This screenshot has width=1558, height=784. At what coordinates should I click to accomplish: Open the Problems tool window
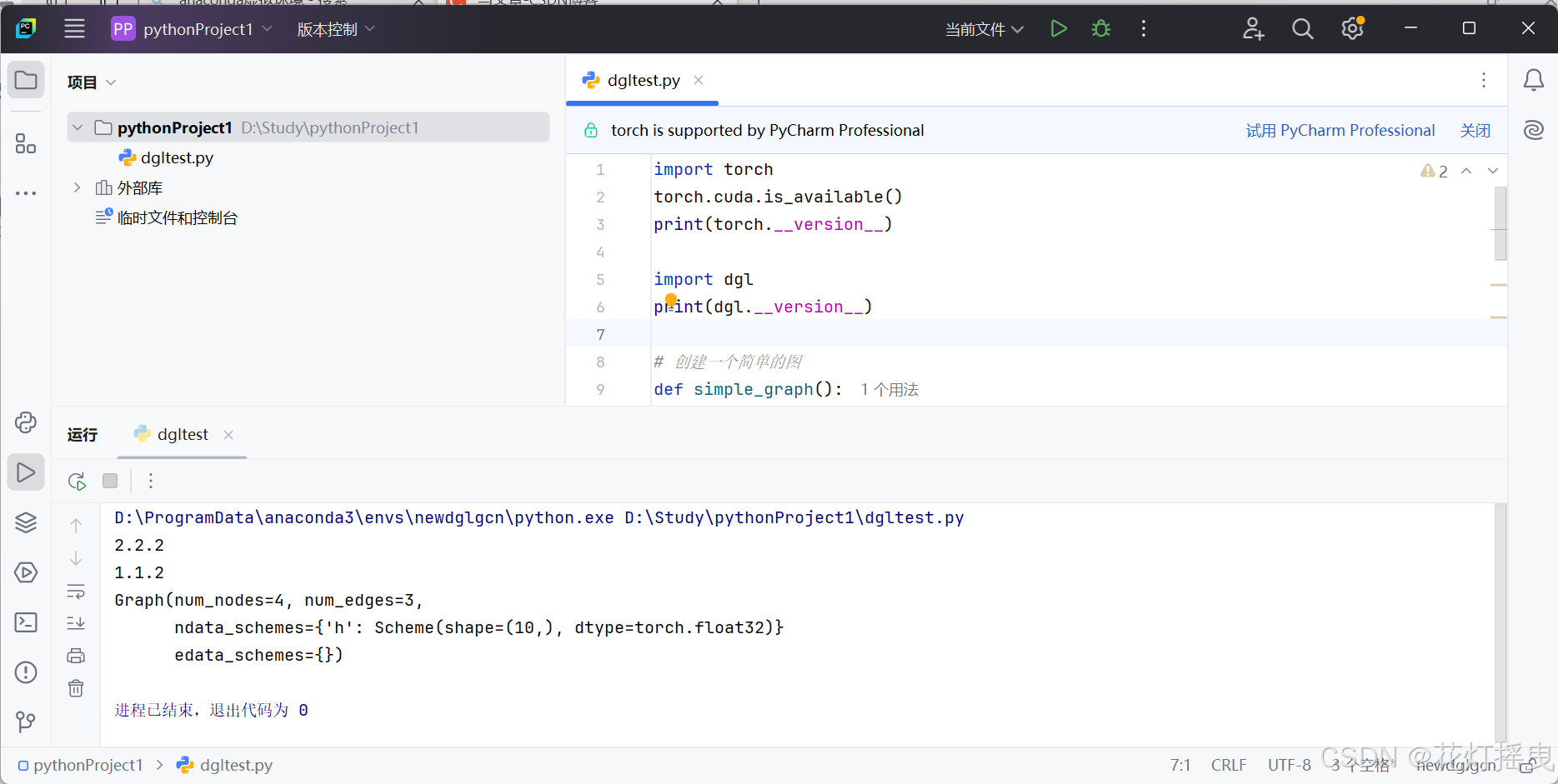pyautogui.click(x=26, y=672)
